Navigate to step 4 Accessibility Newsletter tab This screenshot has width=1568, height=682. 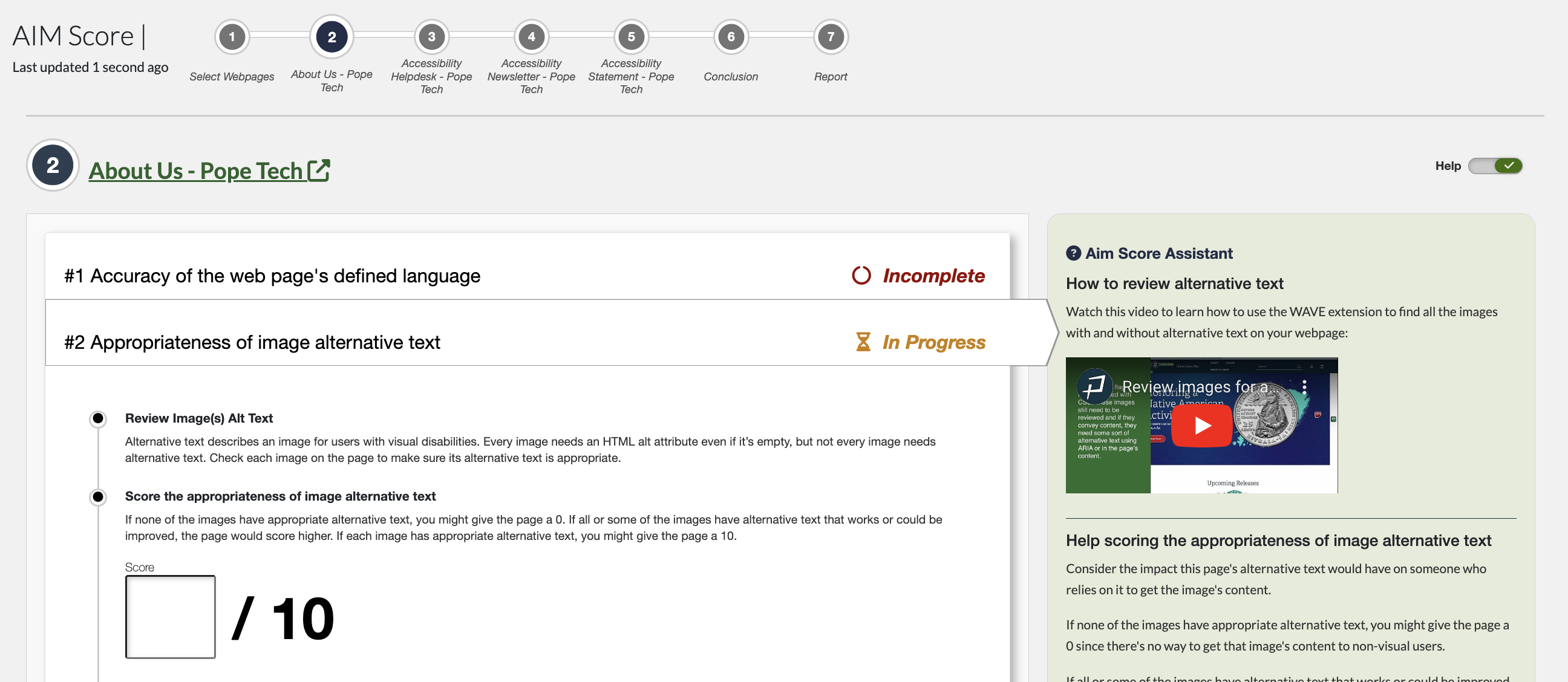click(x=531, y=37)
